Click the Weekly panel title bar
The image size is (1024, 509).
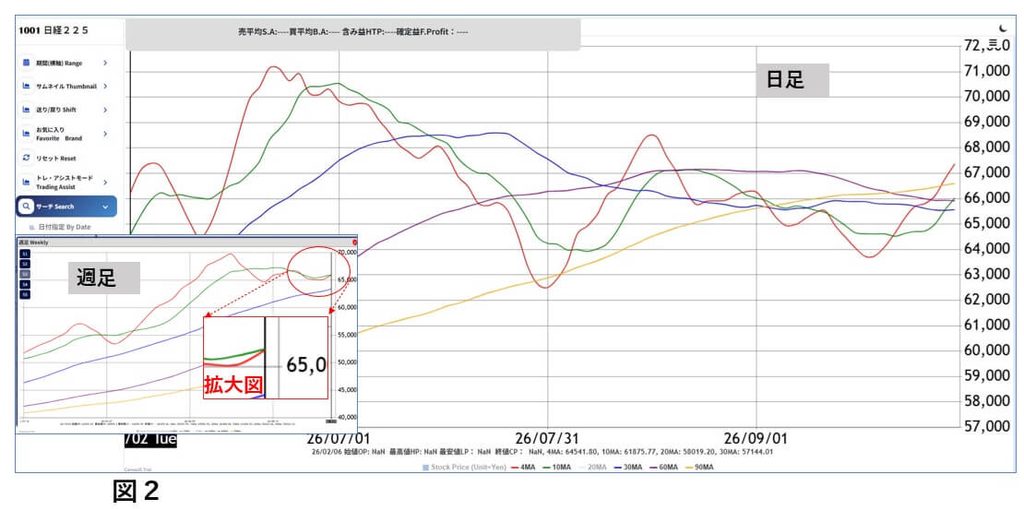tap(187, 242)
